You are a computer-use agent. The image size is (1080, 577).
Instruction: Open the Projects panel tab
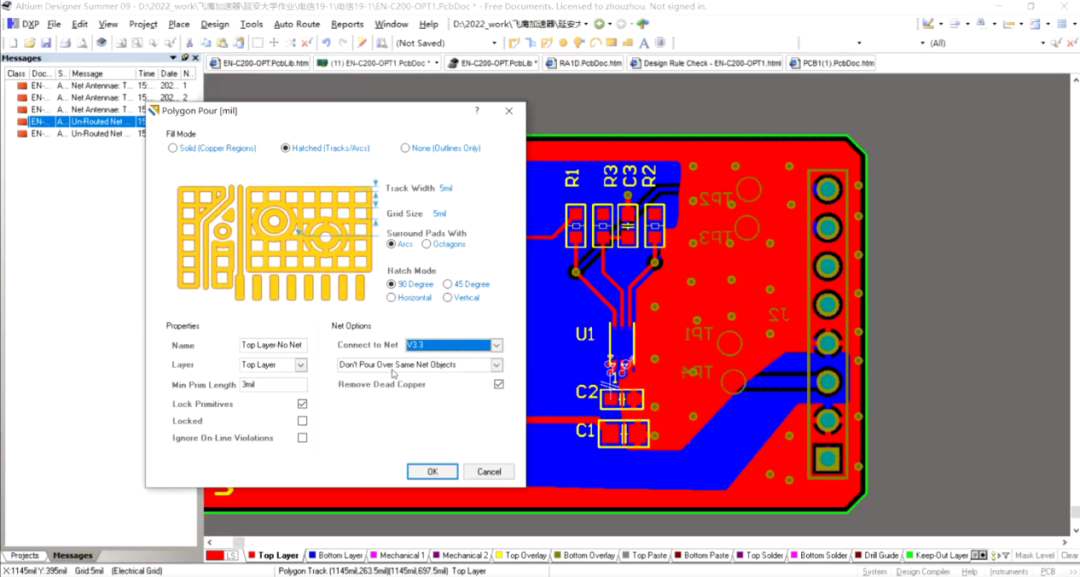(x=24, y=555)
